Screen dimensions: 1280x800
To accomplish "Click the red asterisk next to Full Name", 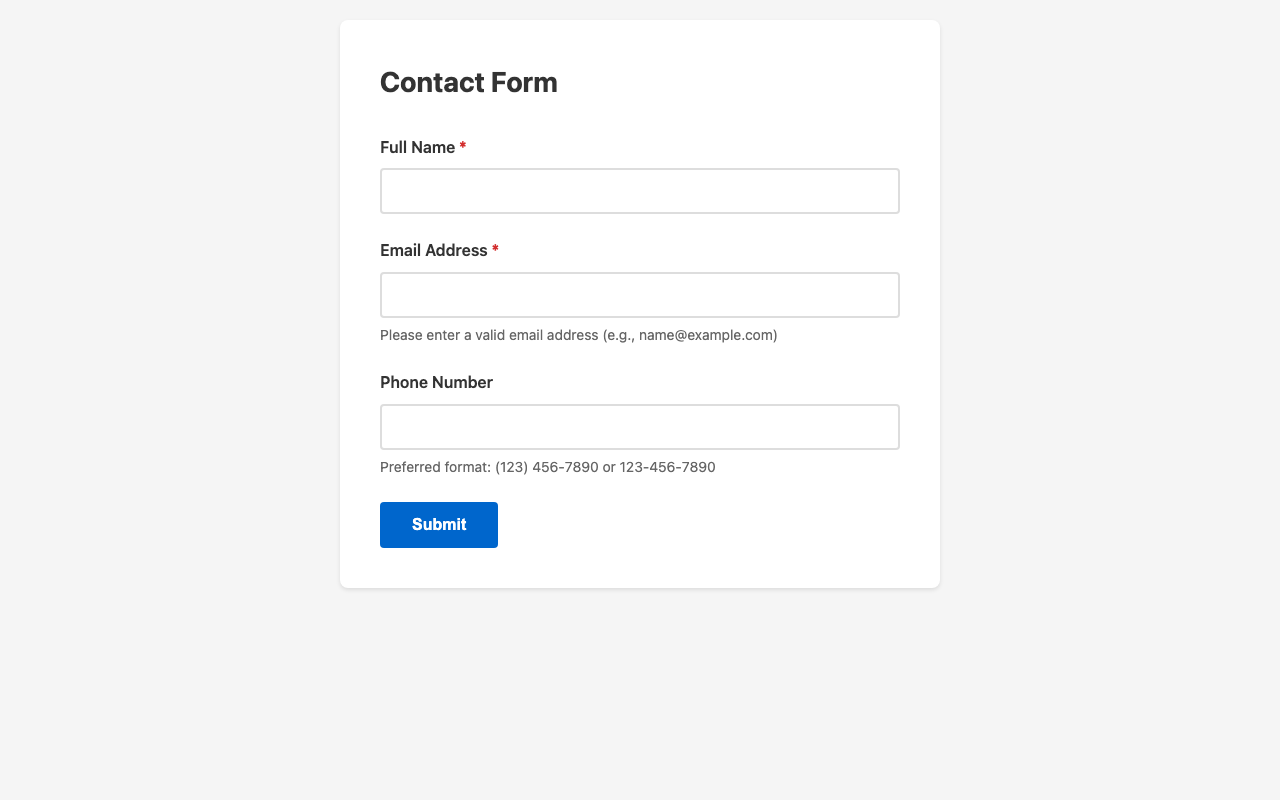I will 462,145.
